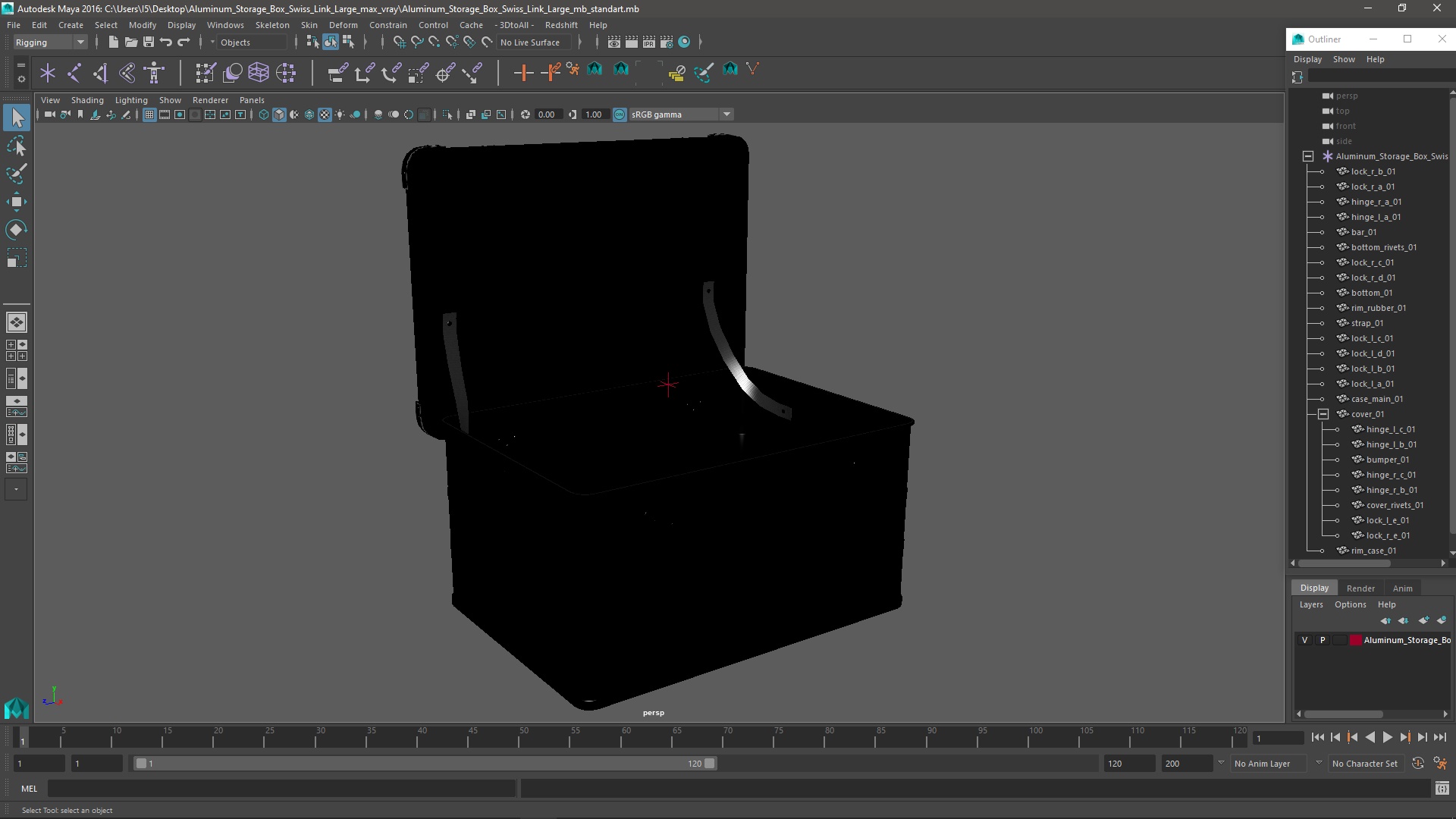The width and height of the screenshot is (1456, 819).
Task: Click the Create Locator shelf icon
Action: [x=48, y=73]
